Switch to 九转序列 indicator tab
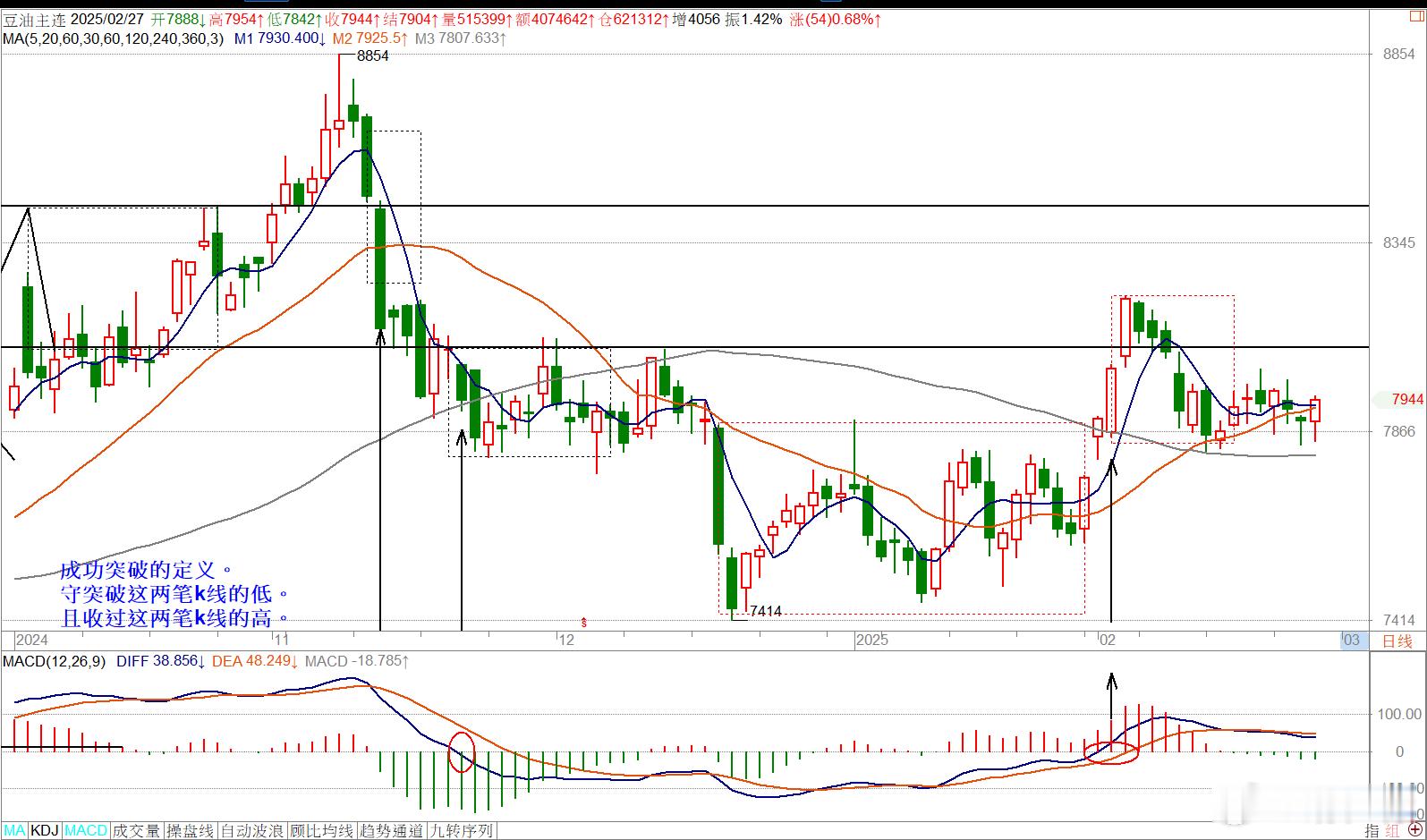Image resolution: width=1427 pixels, height=840 pixels. pyautogui.click(x=463, y=830)
